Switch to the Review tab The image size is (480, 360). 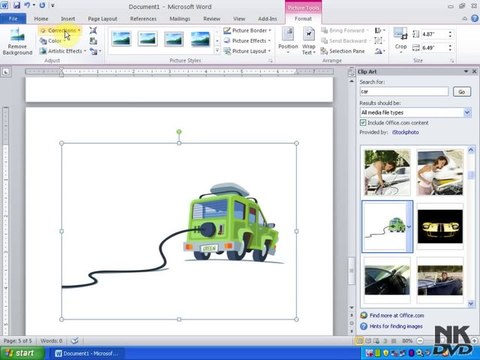(x=212, y=19)
